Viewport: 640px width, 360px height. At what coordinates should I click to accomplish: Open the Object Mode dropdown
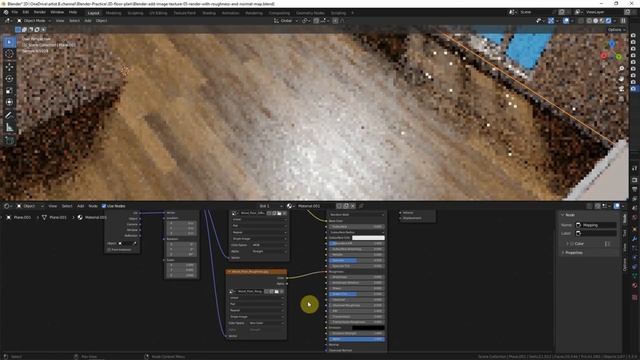(x=34, y=20)
